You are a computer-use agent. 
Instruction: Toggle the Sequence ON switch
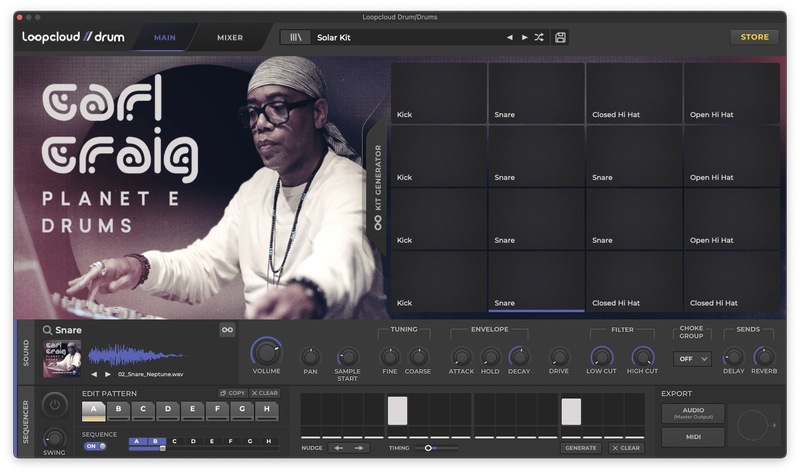pos(95,446)
